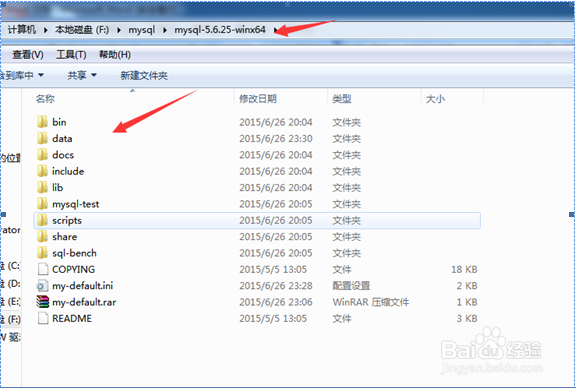Screen dimensions: 576x388
Task: Expand the arrow after 本地磁盘 (F:) breadcrumb
Action: 119,30
